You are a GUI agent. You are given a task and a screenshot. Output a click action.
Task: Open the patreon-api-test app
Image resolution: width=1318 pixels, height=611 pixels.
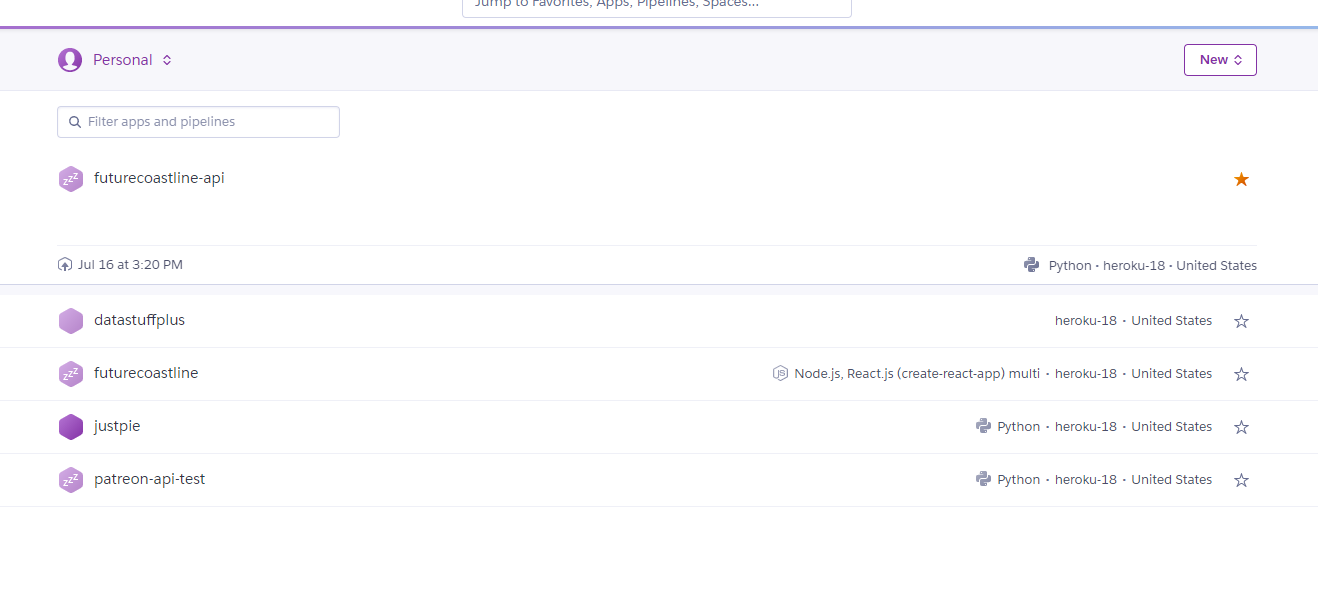pos(149,479)
